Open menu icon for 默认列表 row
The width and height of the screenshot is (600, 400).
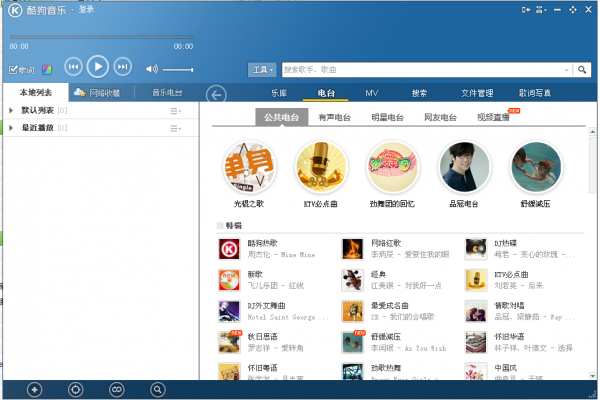[x=176, y=111]
